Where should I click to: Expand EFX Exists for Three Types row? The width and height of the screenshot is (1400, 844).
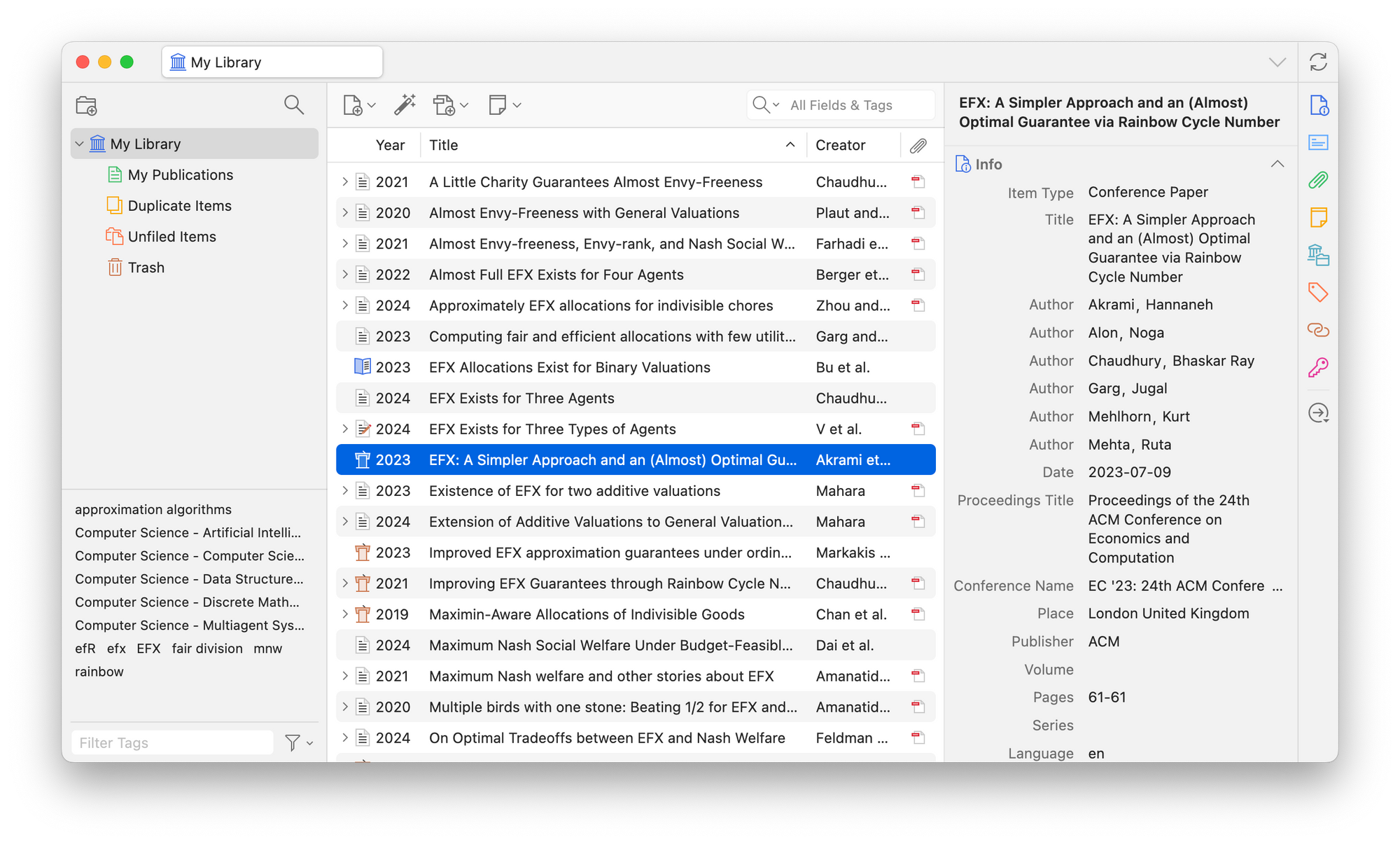345,429
